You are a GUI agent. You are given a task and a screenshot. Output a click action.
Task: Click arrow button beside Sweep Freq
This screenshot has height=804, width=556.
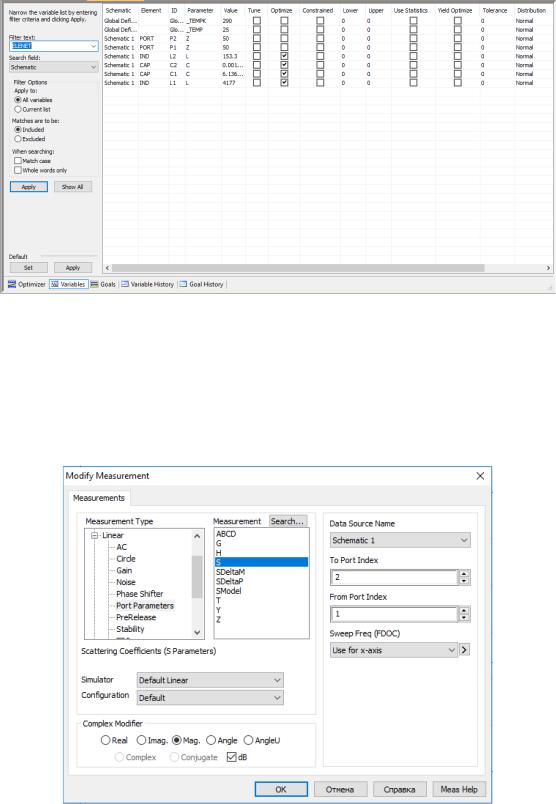click(464, 650)
